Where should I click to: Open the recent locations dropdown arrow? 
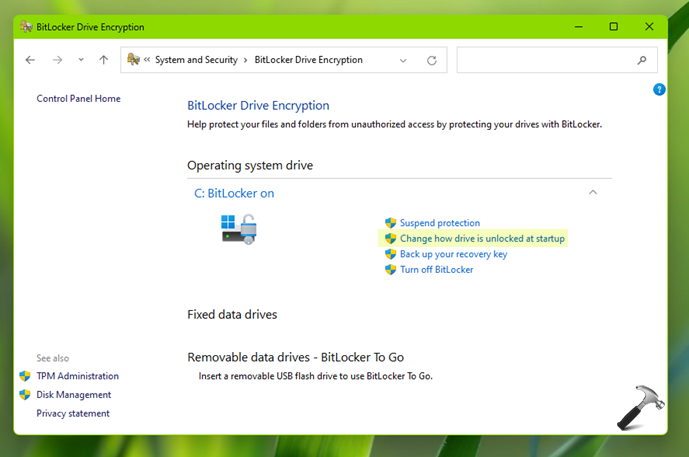tap(81, 60)
